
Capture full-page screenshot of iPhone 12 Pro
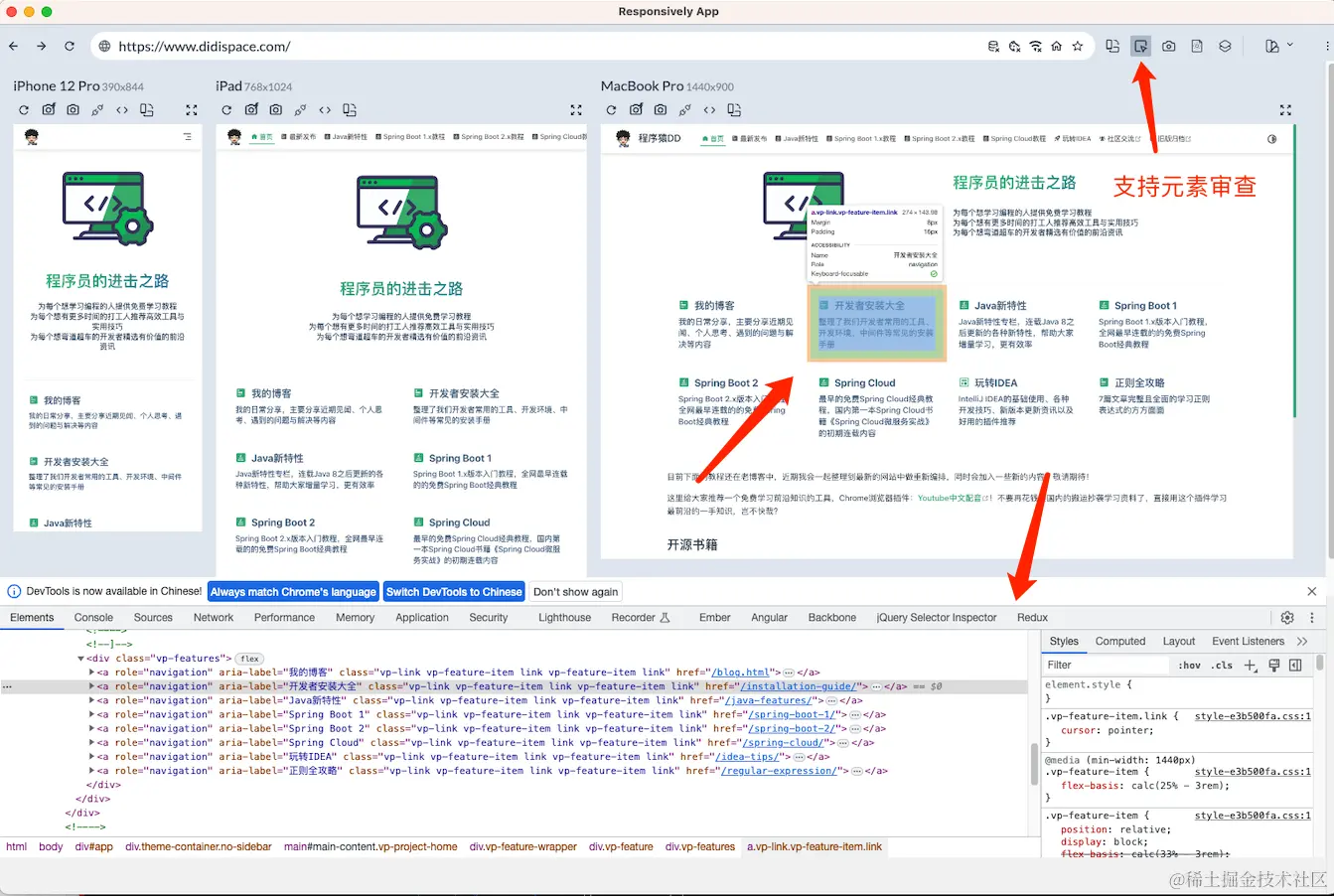73,110
